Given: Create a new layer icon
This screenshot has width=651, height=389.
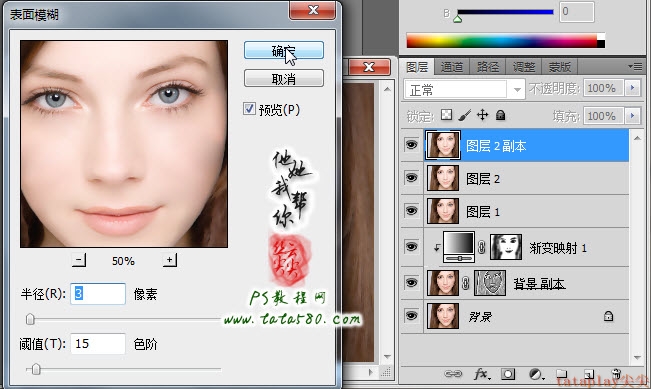Looking at the screenshot, I should [x=588, y=374].
